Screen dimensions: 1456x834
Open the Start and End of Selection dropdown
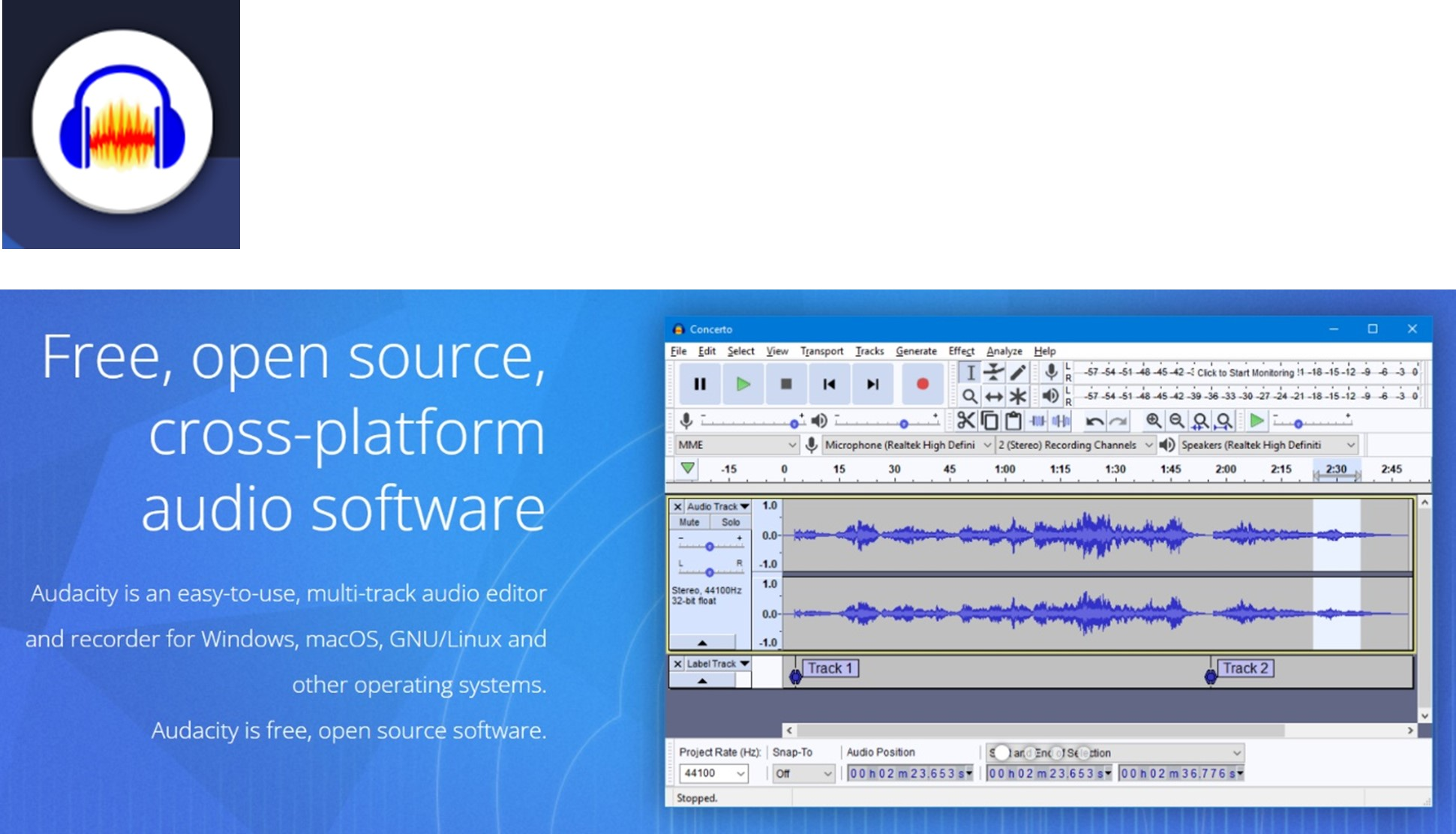coord(1115,752)
